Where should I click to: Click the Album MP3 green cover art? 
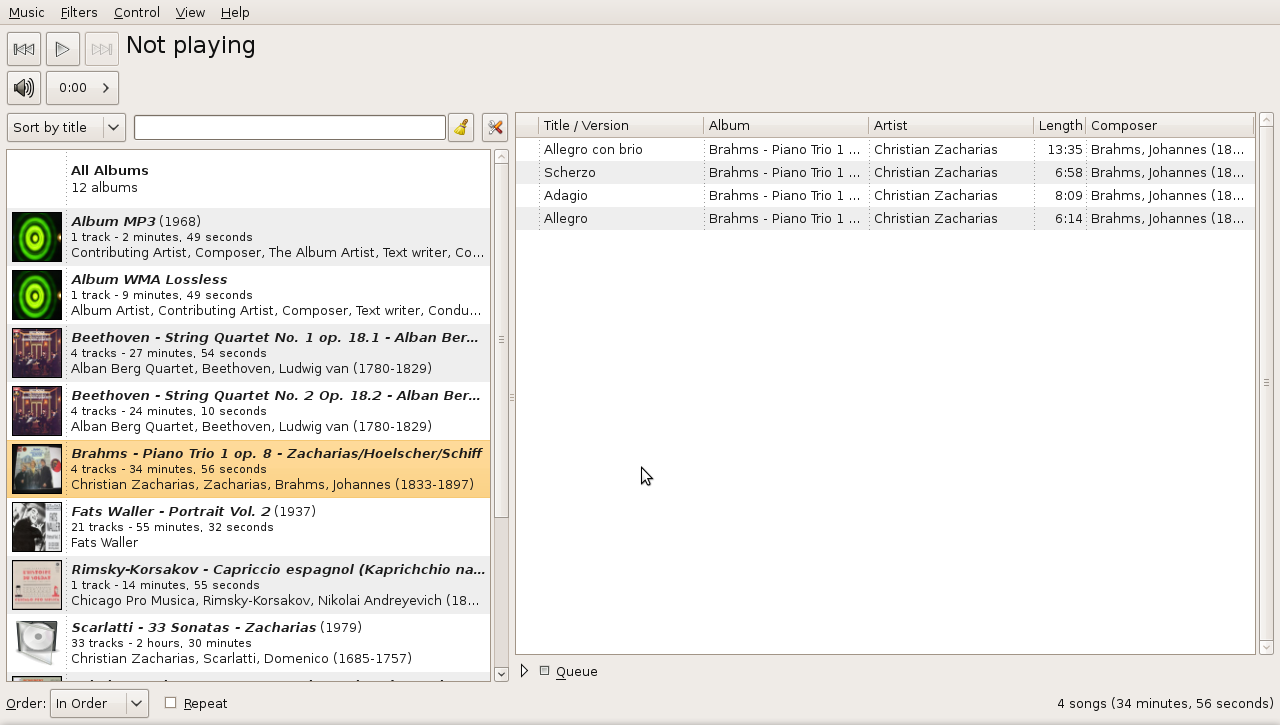click(37, 237)
